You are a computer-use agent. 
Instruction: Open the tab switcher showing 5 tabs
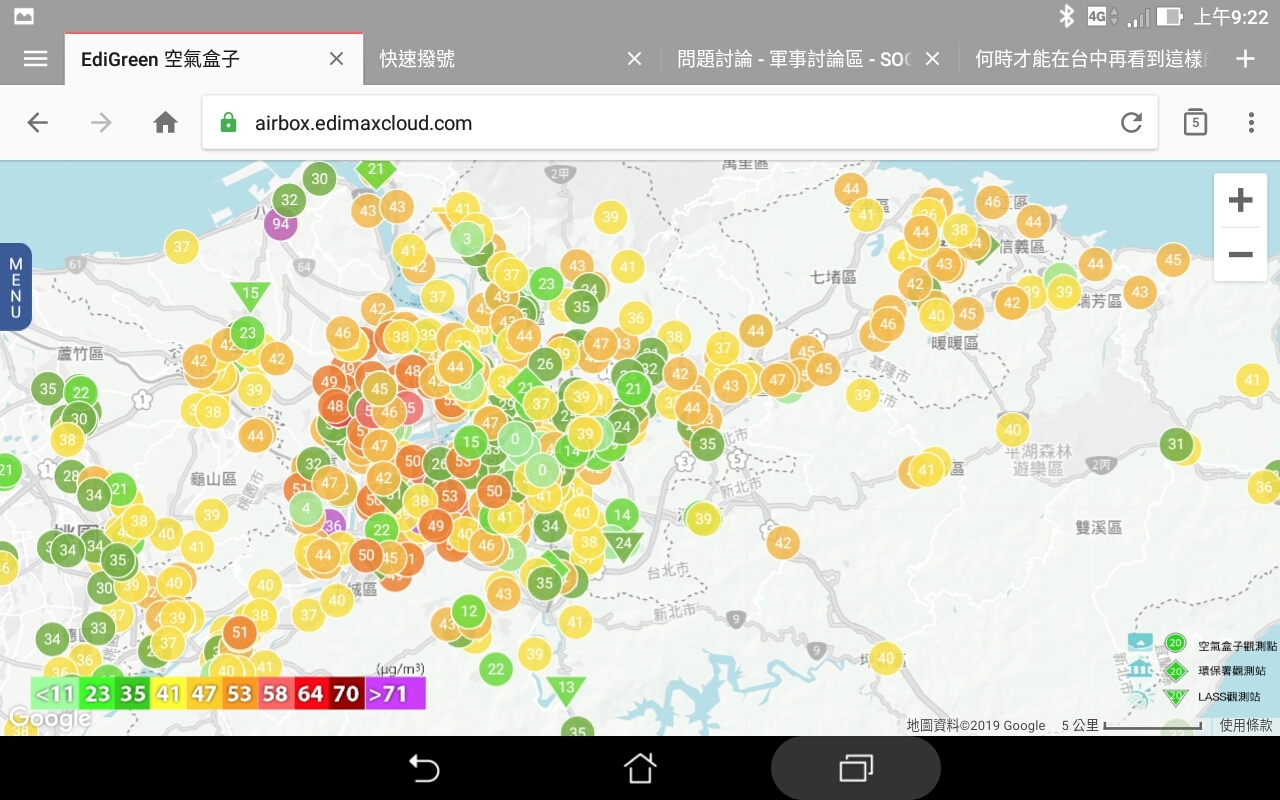(1195, 123)
